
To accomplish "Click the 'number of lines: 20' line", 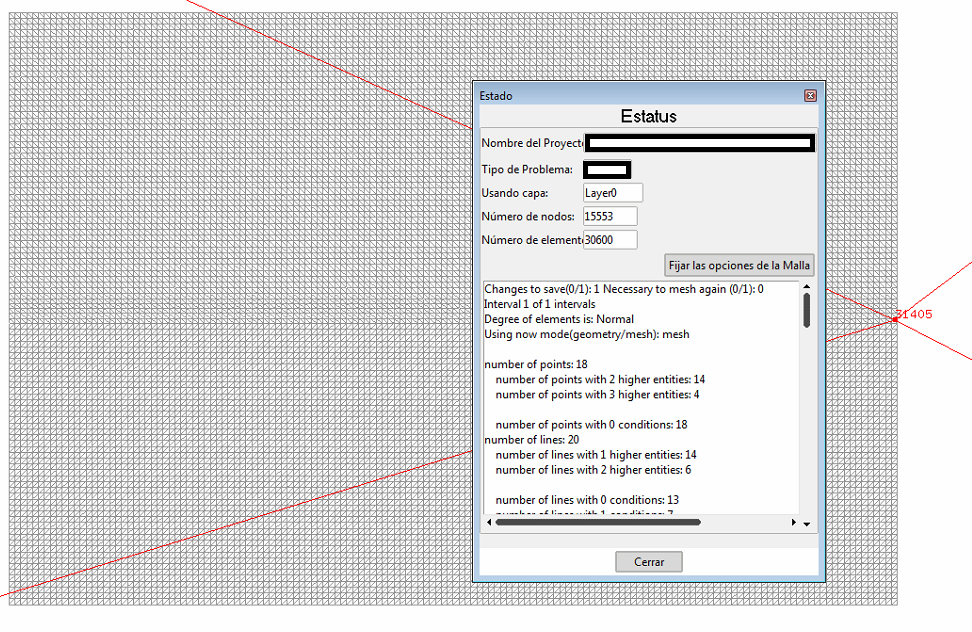I will click(x=518, y=439).
